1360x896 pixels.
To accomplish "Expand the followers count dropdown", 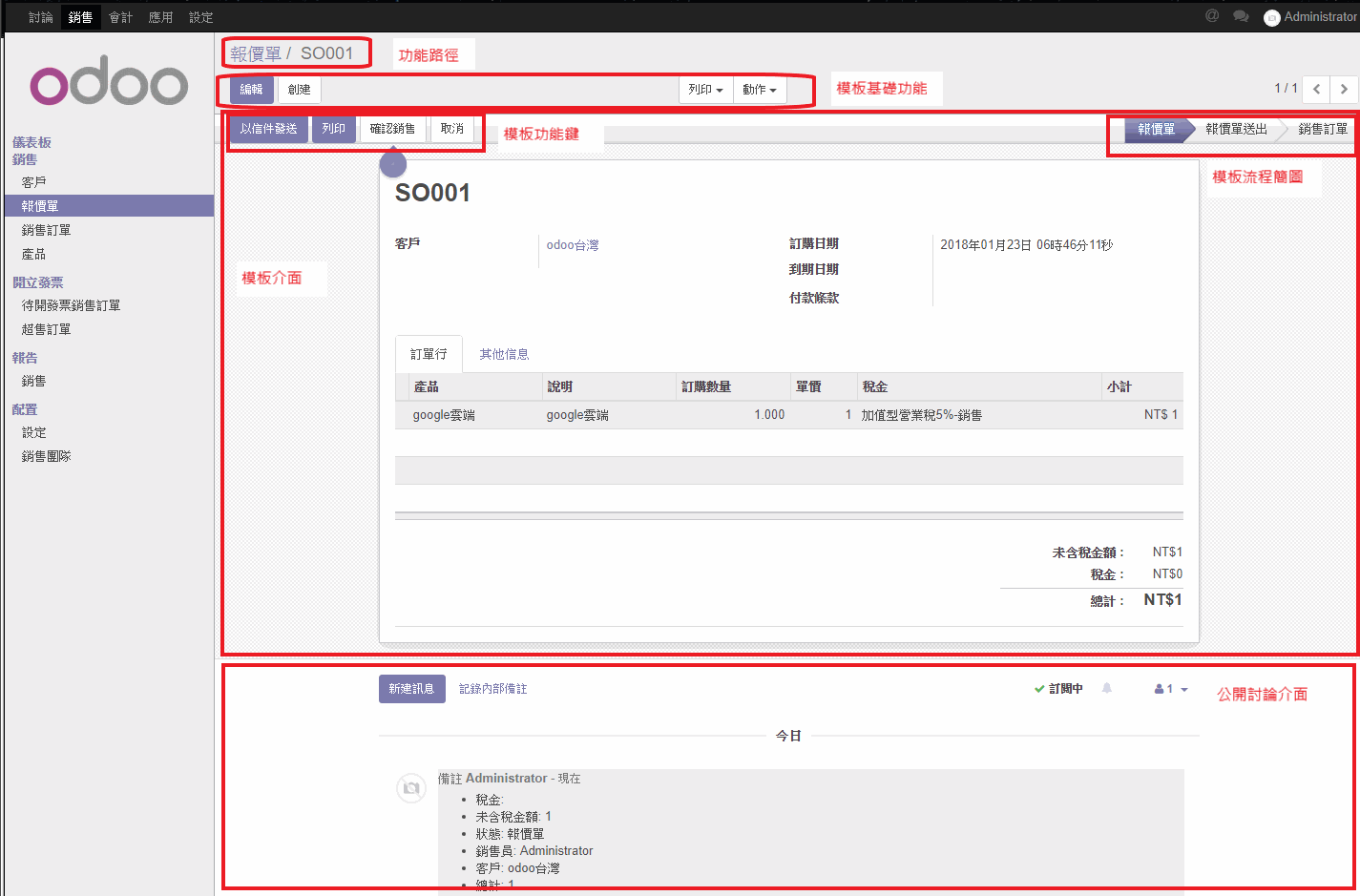I will (1171, 688).
